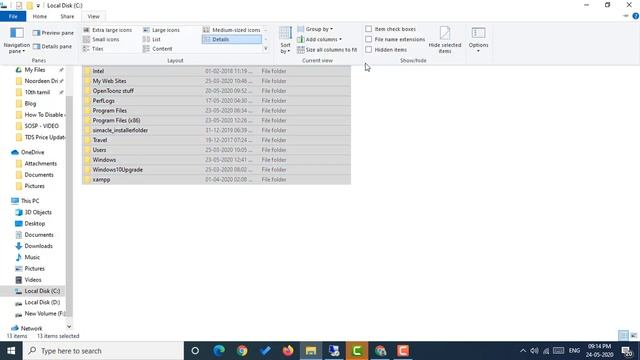Screen dimensions: 640x360
Task: Launch Google Chrome from taskbar
Action: tap(242, 351)
